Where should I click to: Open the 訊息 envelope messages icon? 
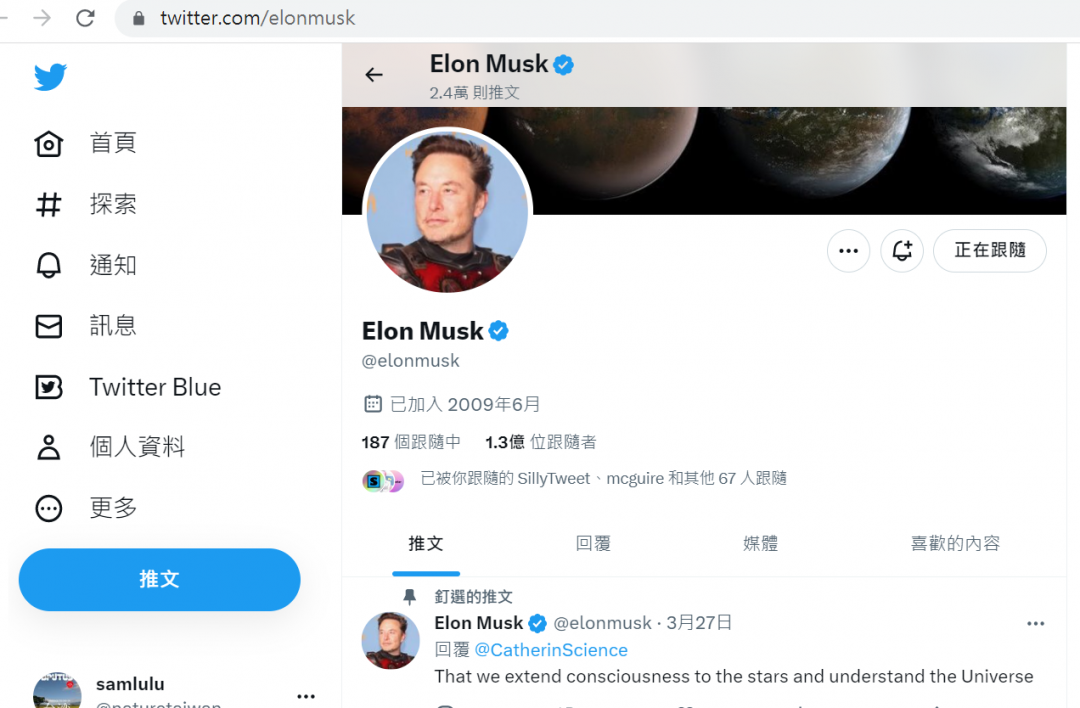[x=49, y=326]
